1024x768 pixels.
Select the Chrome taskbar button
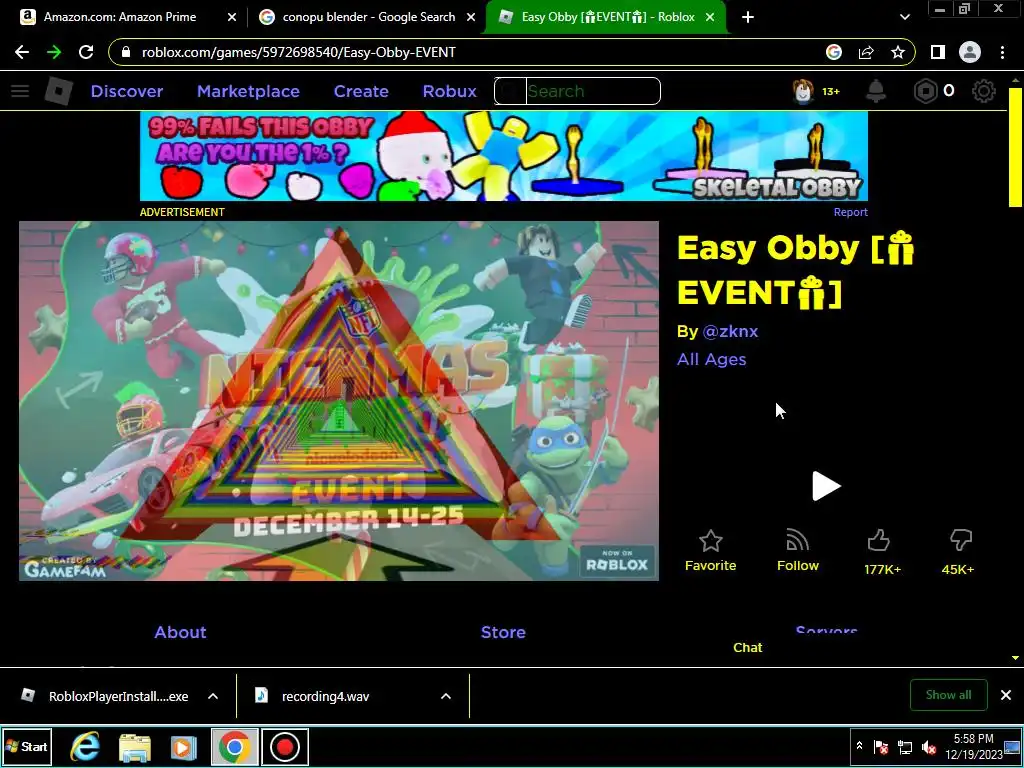click(234, 746)
